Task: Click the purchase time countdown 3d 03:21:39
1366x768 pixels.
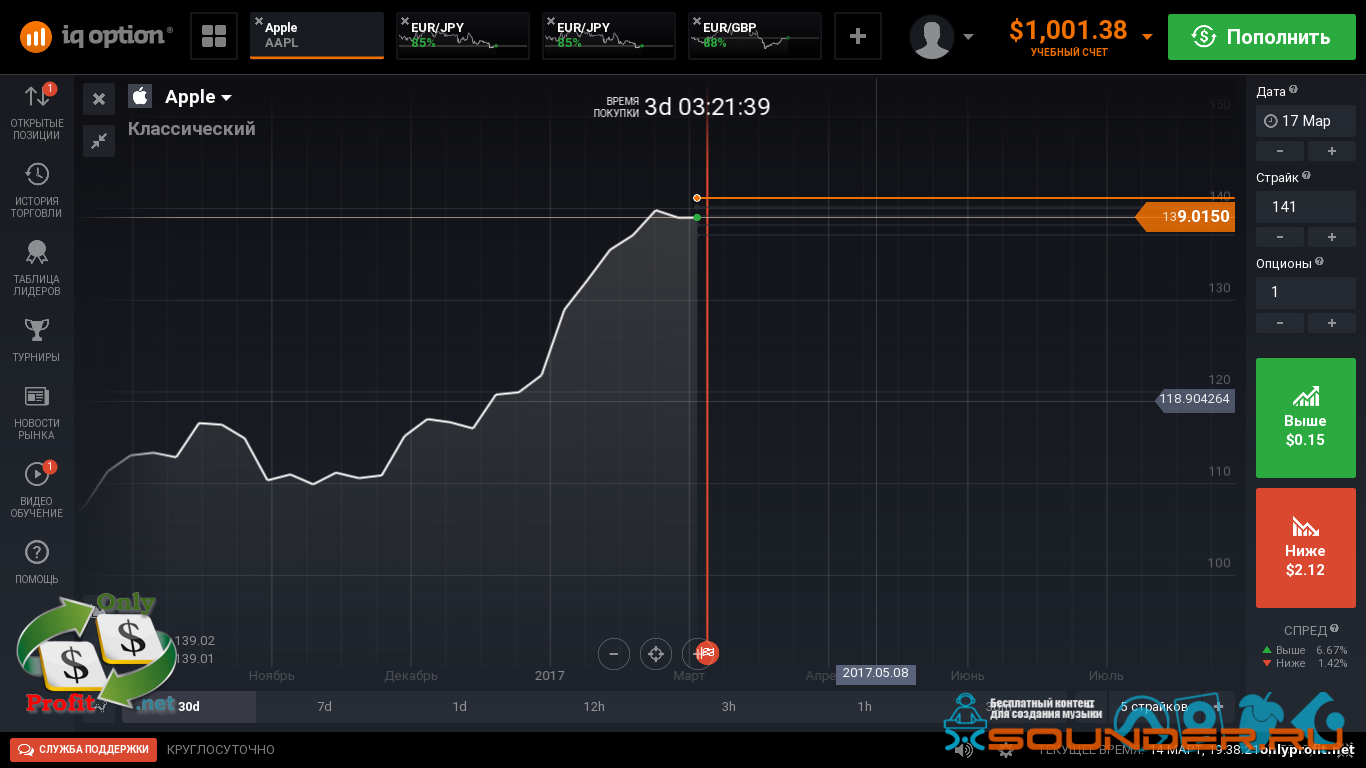Action: pos(707,107)
